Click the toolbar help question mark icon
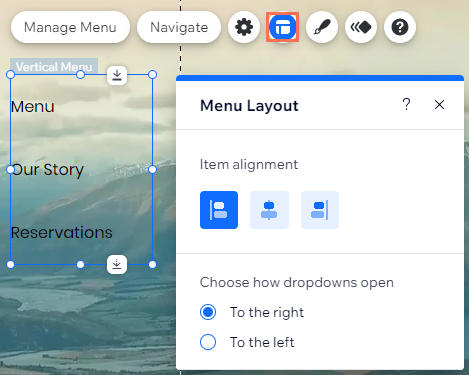This screenshot has width=469, height=375. [400, 27]
